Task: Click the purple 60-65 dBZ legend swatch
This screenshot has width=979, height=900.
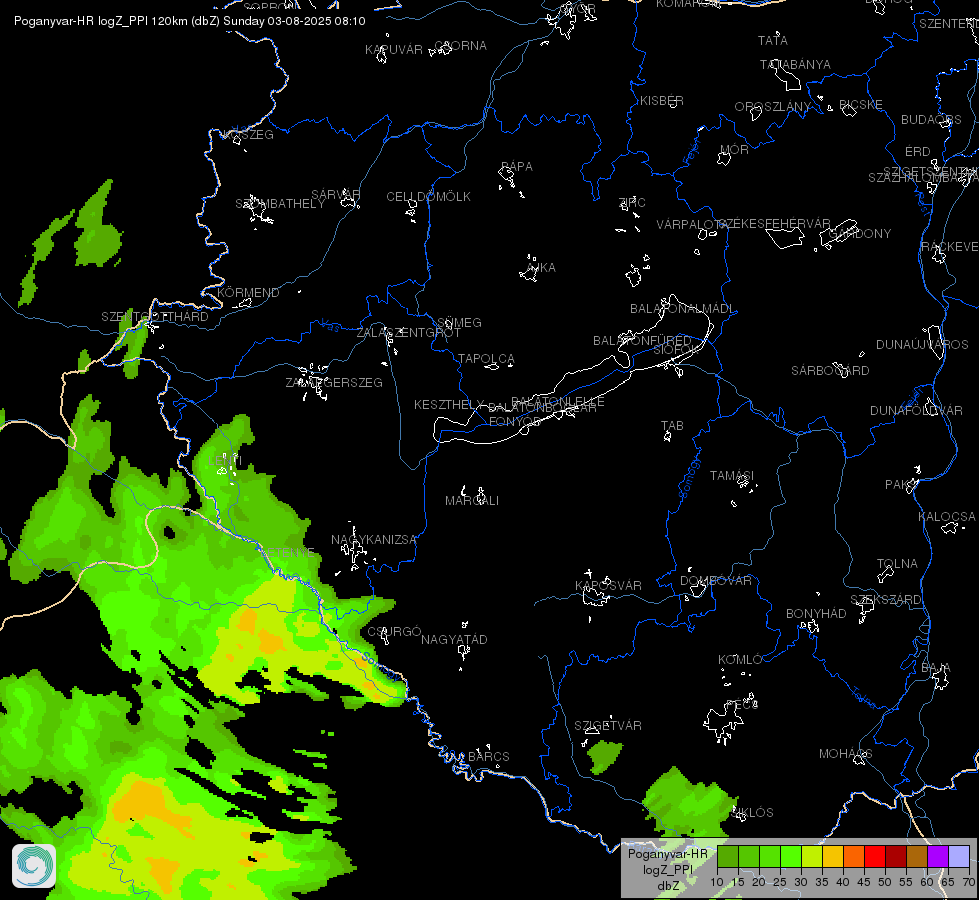Action: pyautogui.click(x=938, y=857)
